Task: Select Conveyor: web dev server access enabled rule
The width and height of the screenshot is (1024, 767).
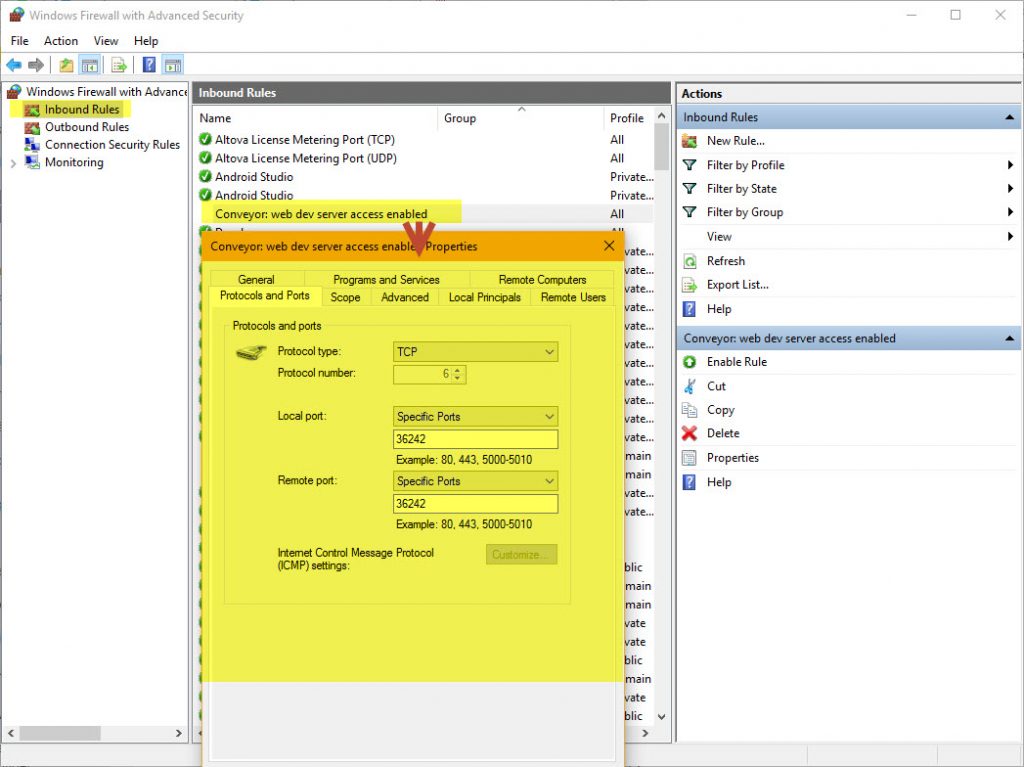Action: pos(321,214)
